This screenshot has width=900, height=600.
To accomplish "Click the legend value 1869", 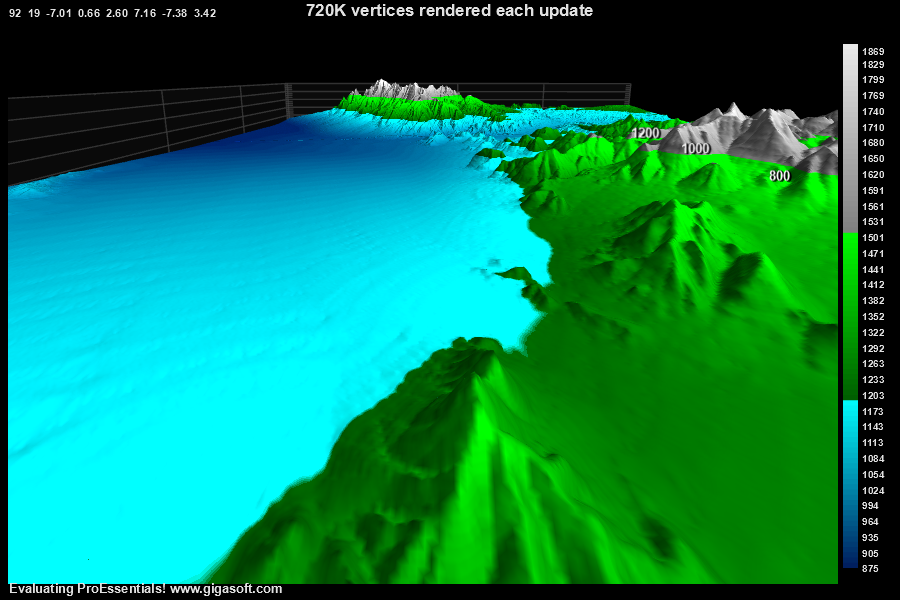I will 873,52.
